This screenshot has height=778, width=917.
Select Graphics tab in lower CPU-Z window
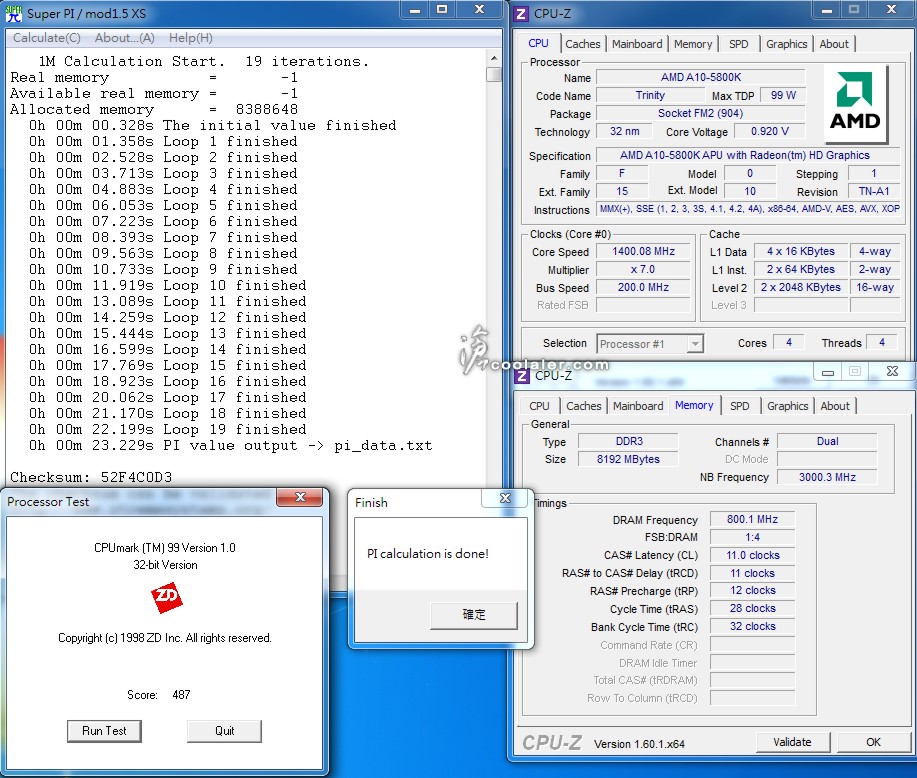coord(788,406)
